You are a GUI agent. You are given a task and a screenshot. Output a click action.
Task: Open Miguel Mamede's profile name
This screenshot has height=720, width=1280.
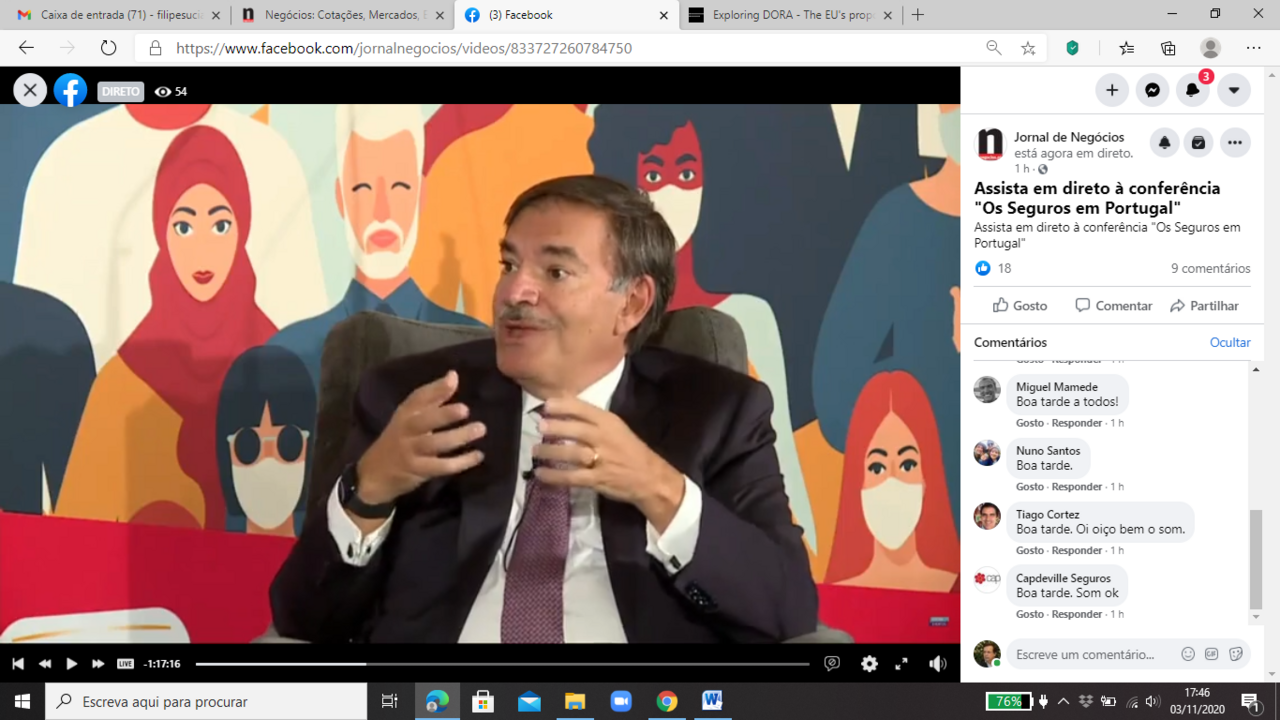(1057, 387)
